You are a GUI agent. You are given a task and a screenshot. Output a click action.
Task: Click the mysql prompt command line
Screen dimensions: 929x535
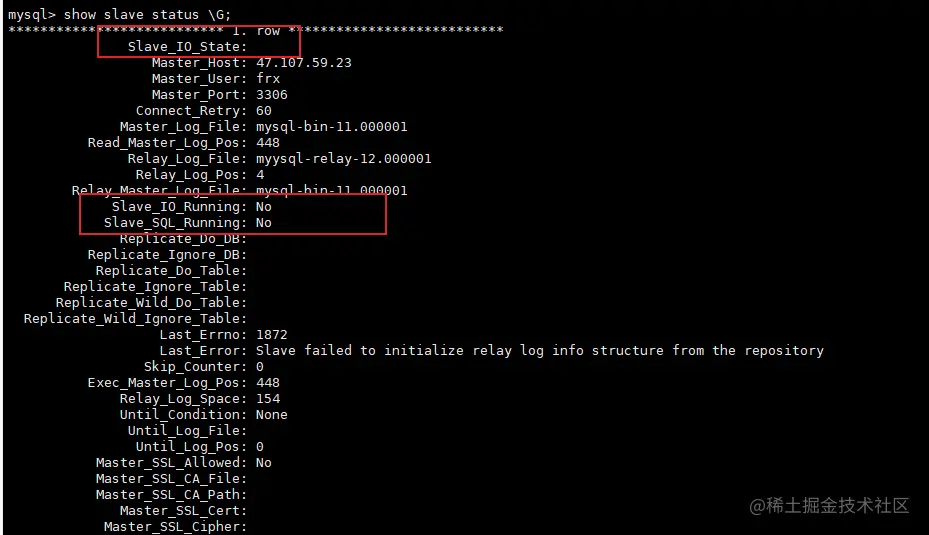[x=119, y=14]
